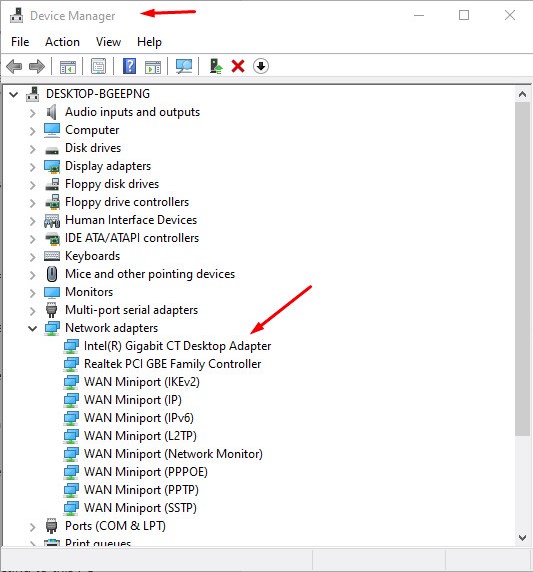The image size is (533, 572).
Task: Click the Show/Hide Action Pane toolbar icon
Action: click(x=153, y=67)
